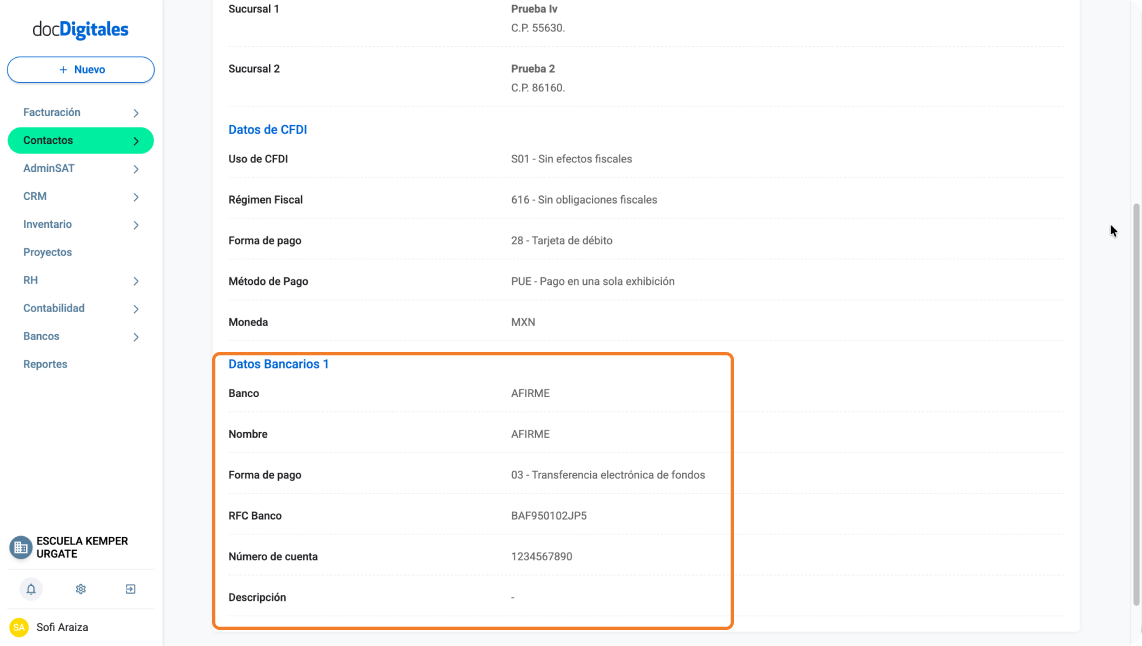The width and height of the screenshot is (1142, 646).
Task: Click the company building icon
Action: coord(20,547)
